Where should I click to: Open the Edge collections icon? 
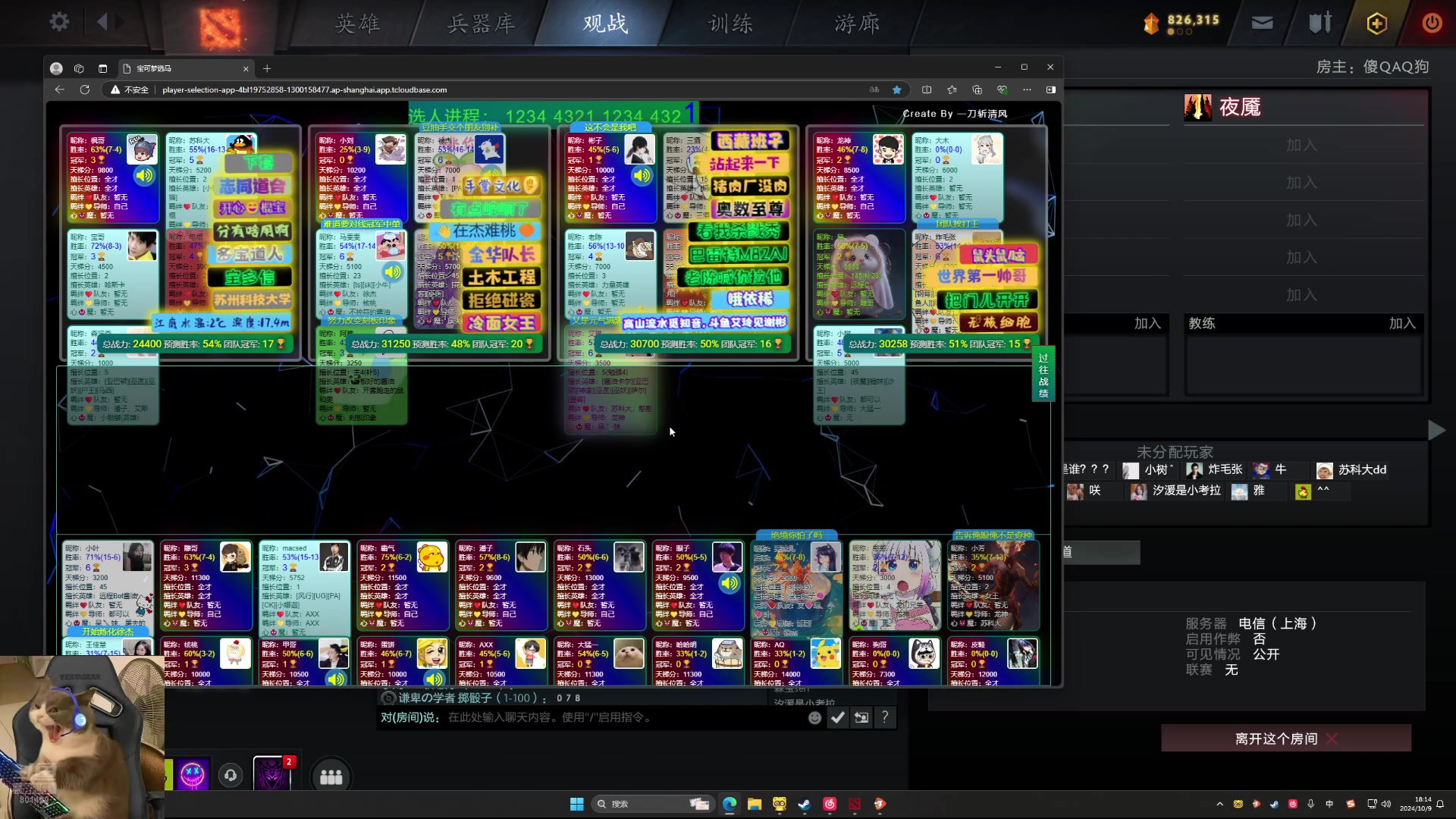coord(977,89)
